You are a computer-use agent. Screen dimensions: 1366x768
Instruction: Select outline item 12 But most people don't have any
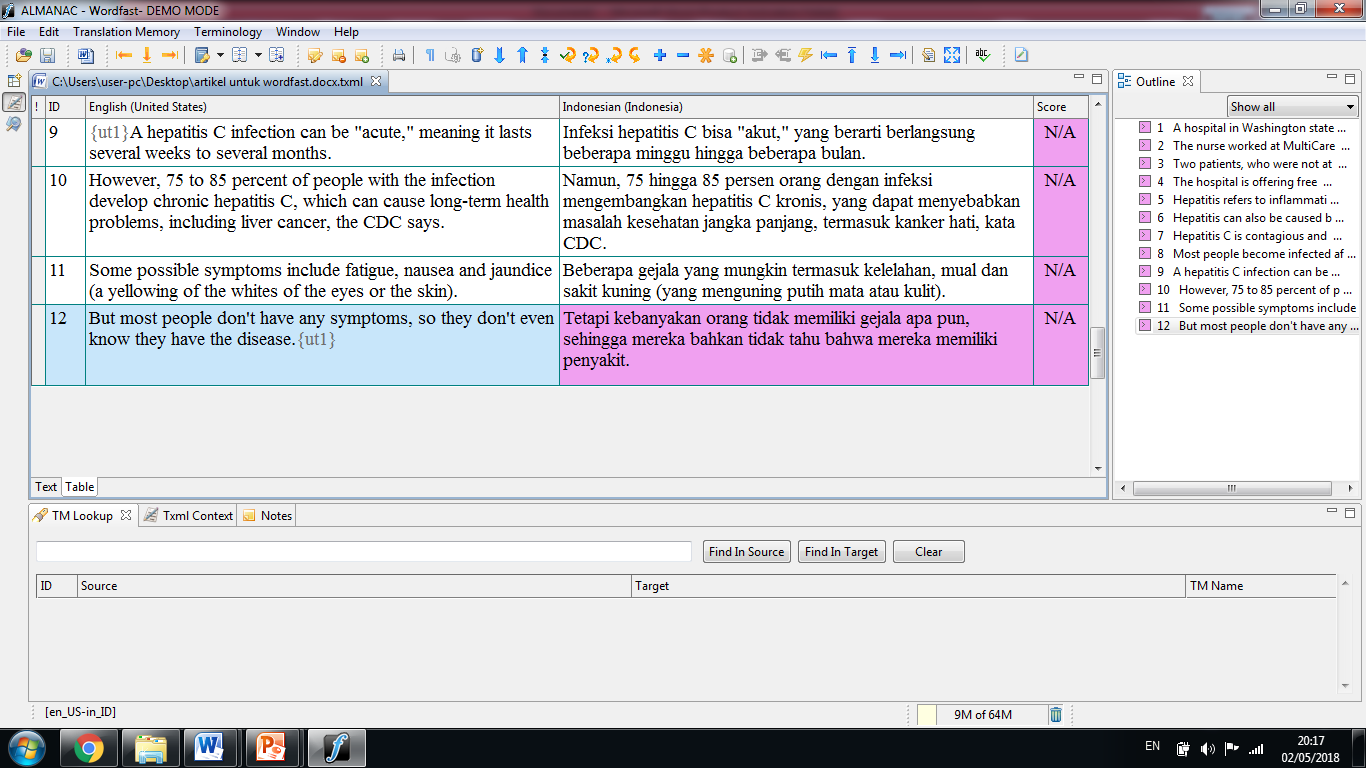click(x=1247, y=326)
